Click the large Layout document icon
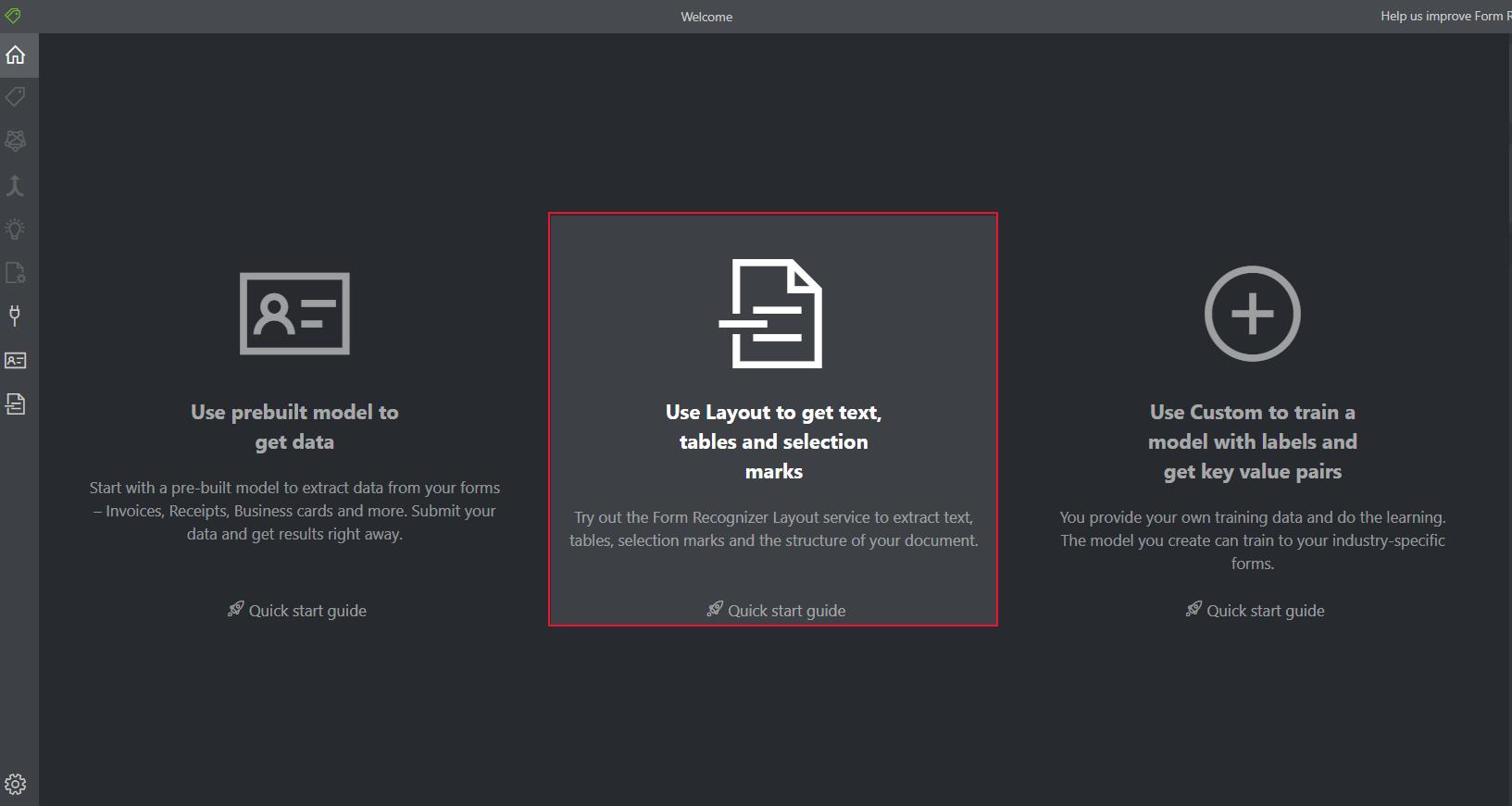This screenshot has height=806, width=1512. [x=771, y=314]
